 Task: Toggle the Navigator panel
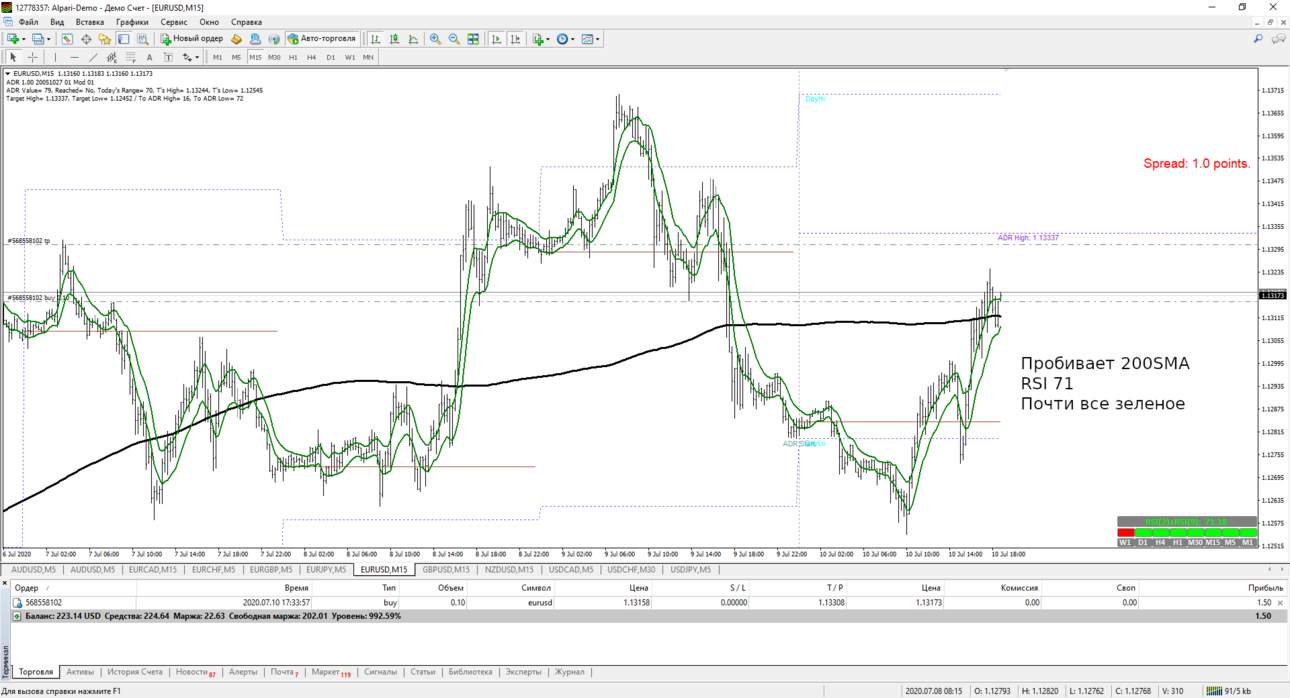pos(105,39)
